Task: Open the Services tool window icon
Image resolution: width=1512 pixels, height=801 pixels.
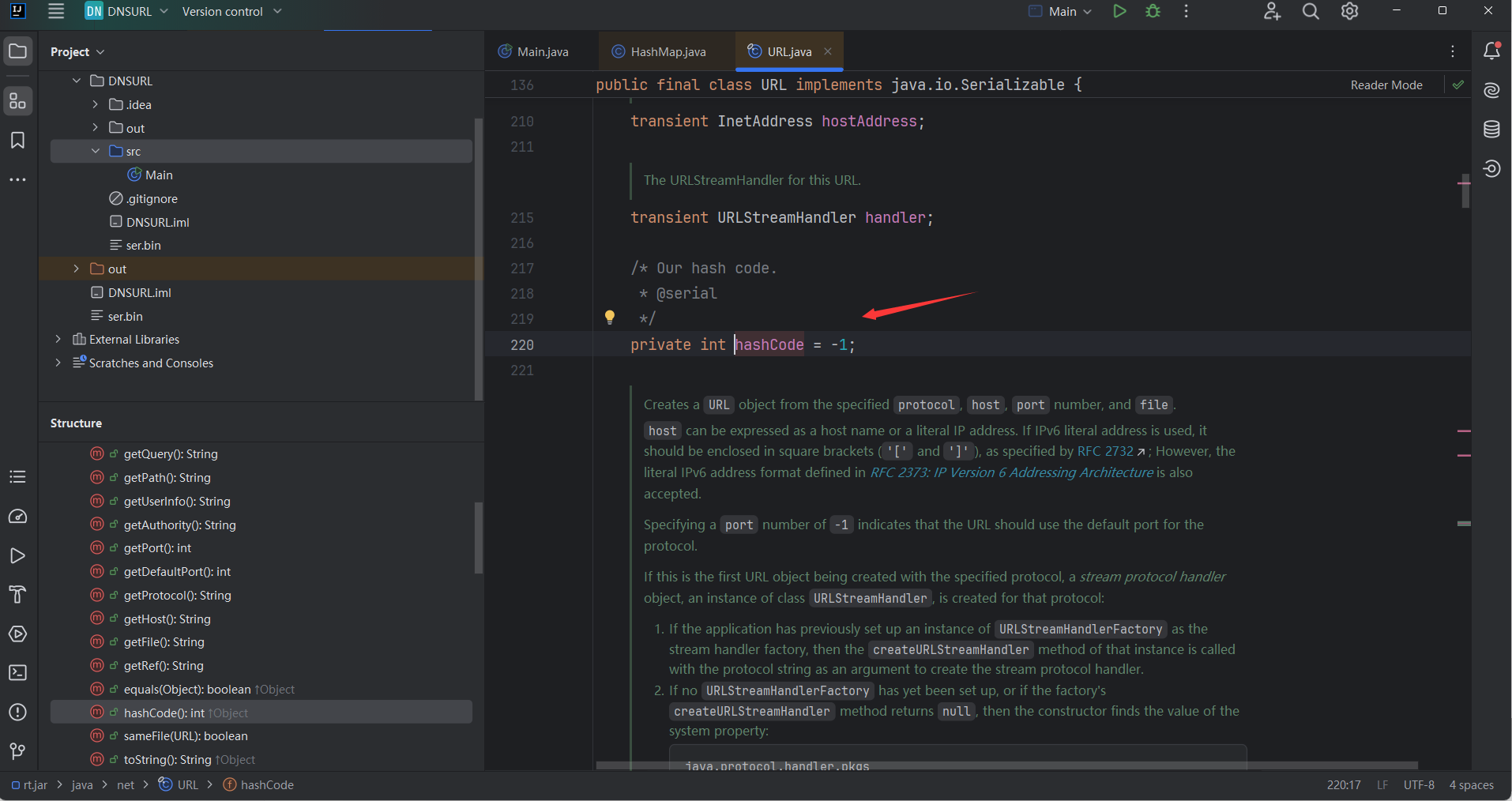Action: pyautogui.click(x=17, y=634)
